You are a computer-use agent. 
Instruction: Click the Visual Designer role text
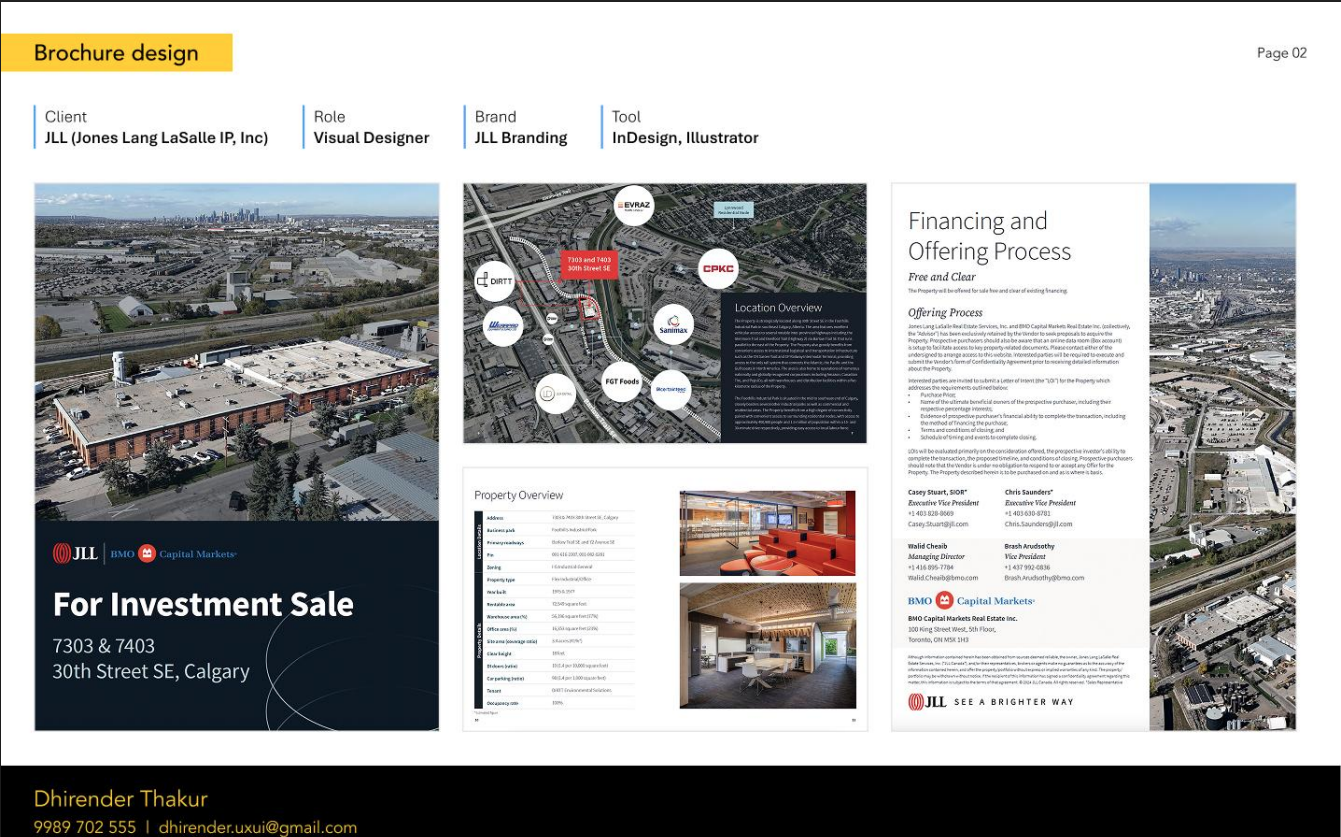[371, 138]
